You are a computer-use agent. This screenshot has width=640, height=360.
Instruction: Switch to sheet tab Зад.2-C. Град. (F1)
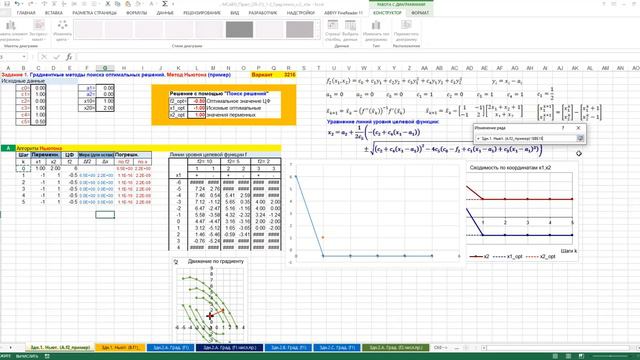[337, 347]
